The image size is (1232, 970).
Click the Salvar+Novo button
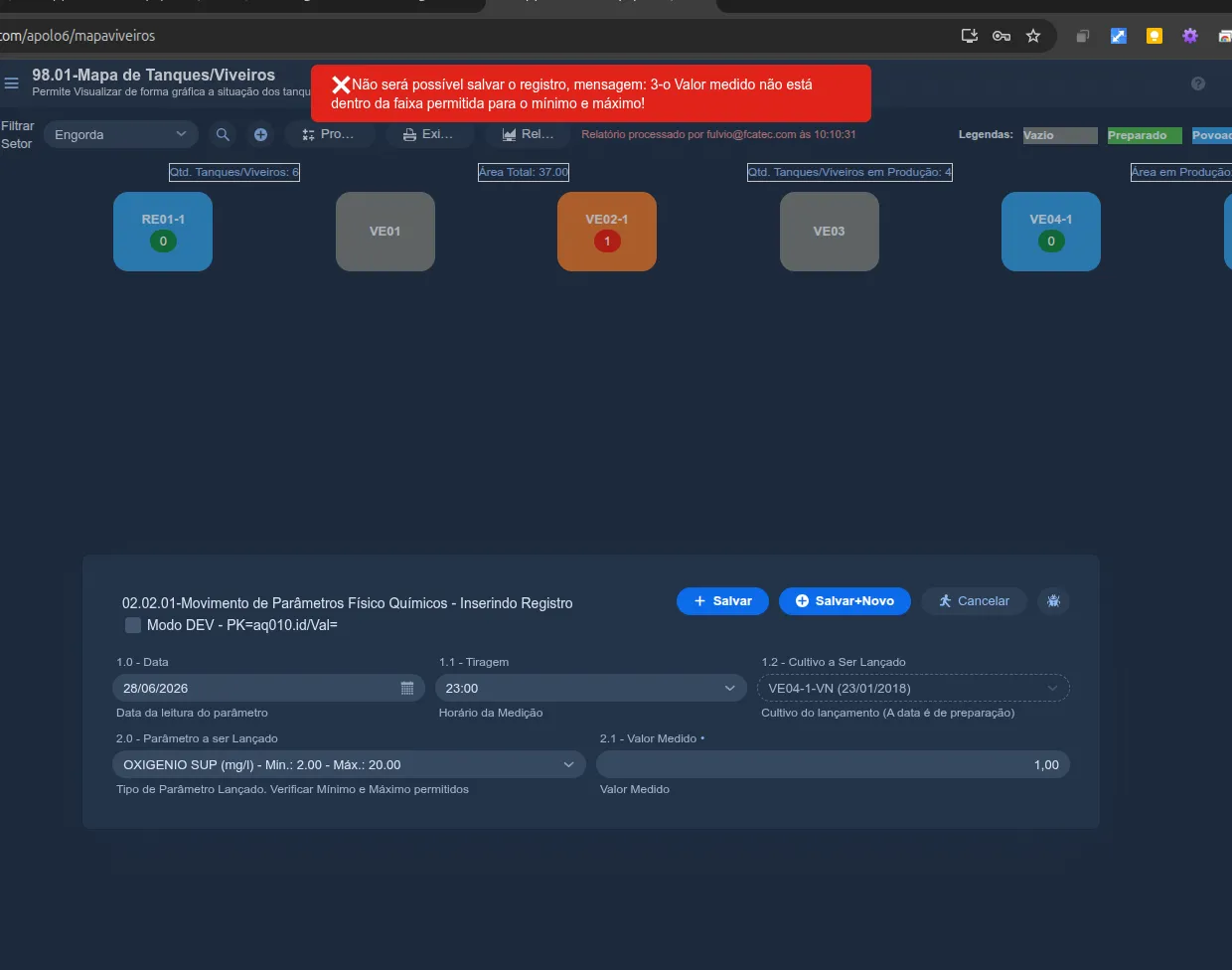coord(845,601)
